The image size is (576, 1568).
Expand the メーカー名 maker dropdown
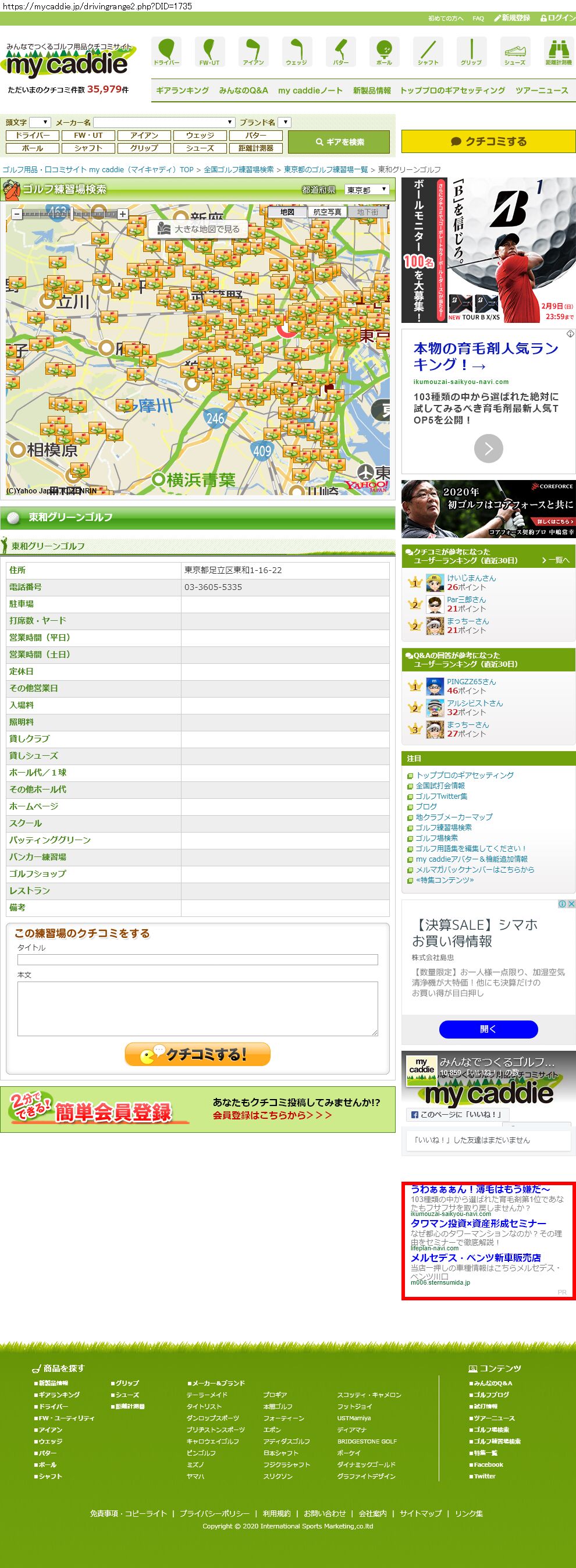coord(164,122)
